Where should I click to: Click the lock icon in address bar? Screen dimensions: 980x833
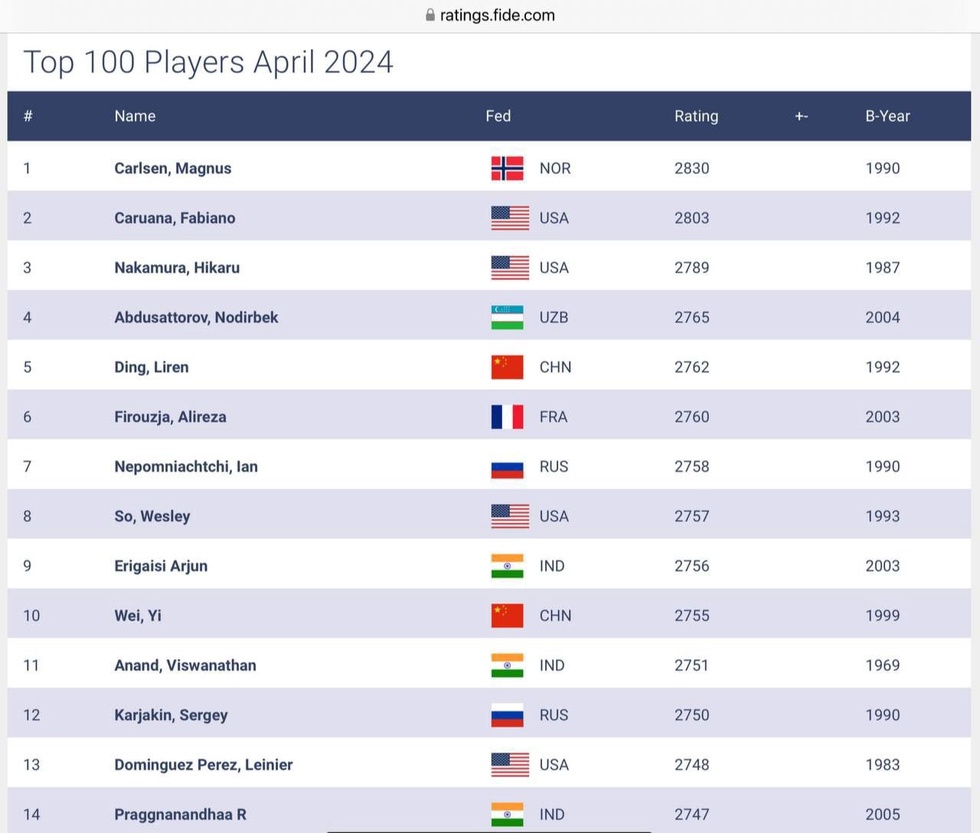pos(430,16)
